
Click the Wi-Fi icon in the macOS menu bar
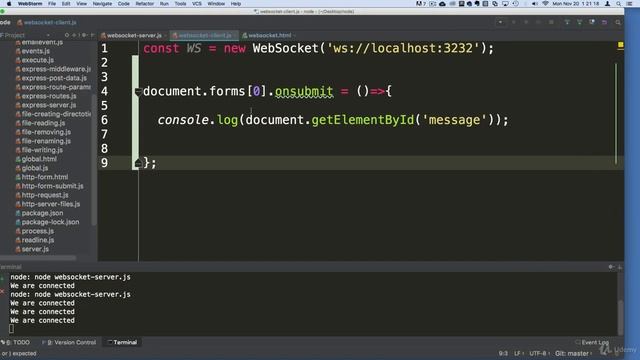545,4
